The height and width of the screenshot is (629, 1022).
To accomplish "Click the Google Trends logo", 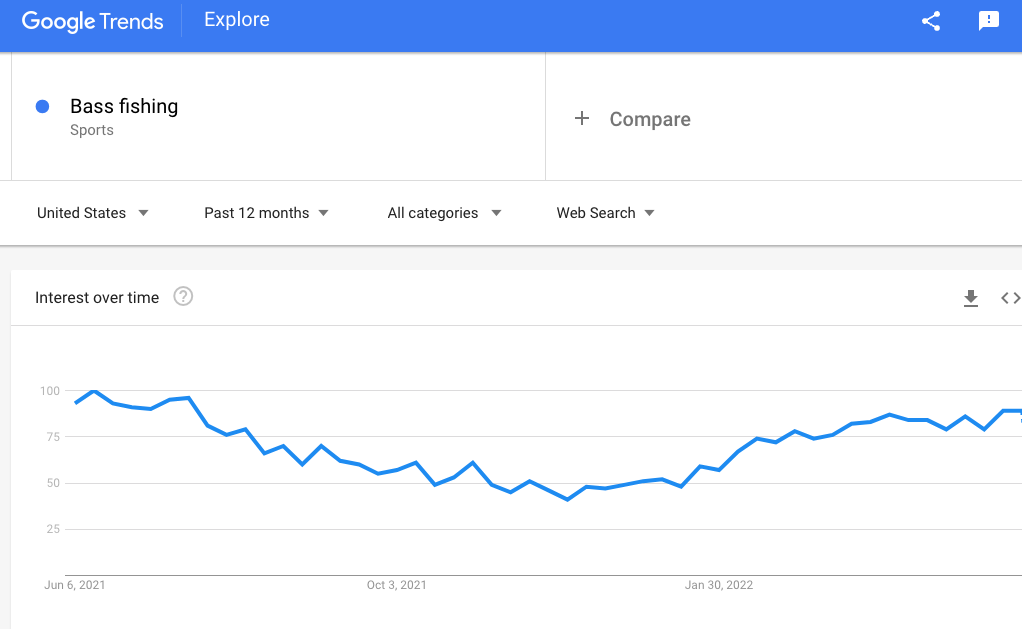I will click(x=93, y=21).
